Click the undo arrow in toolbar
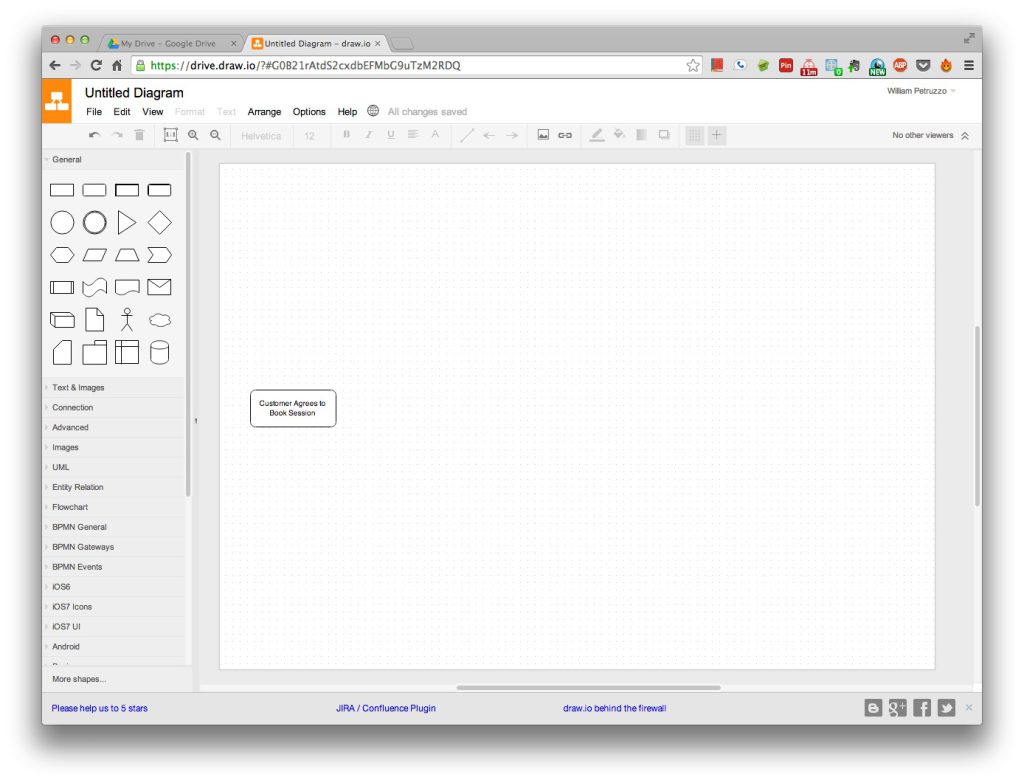Image resolution: width=1024 pixels, height=783 pixels. point(94,135)
